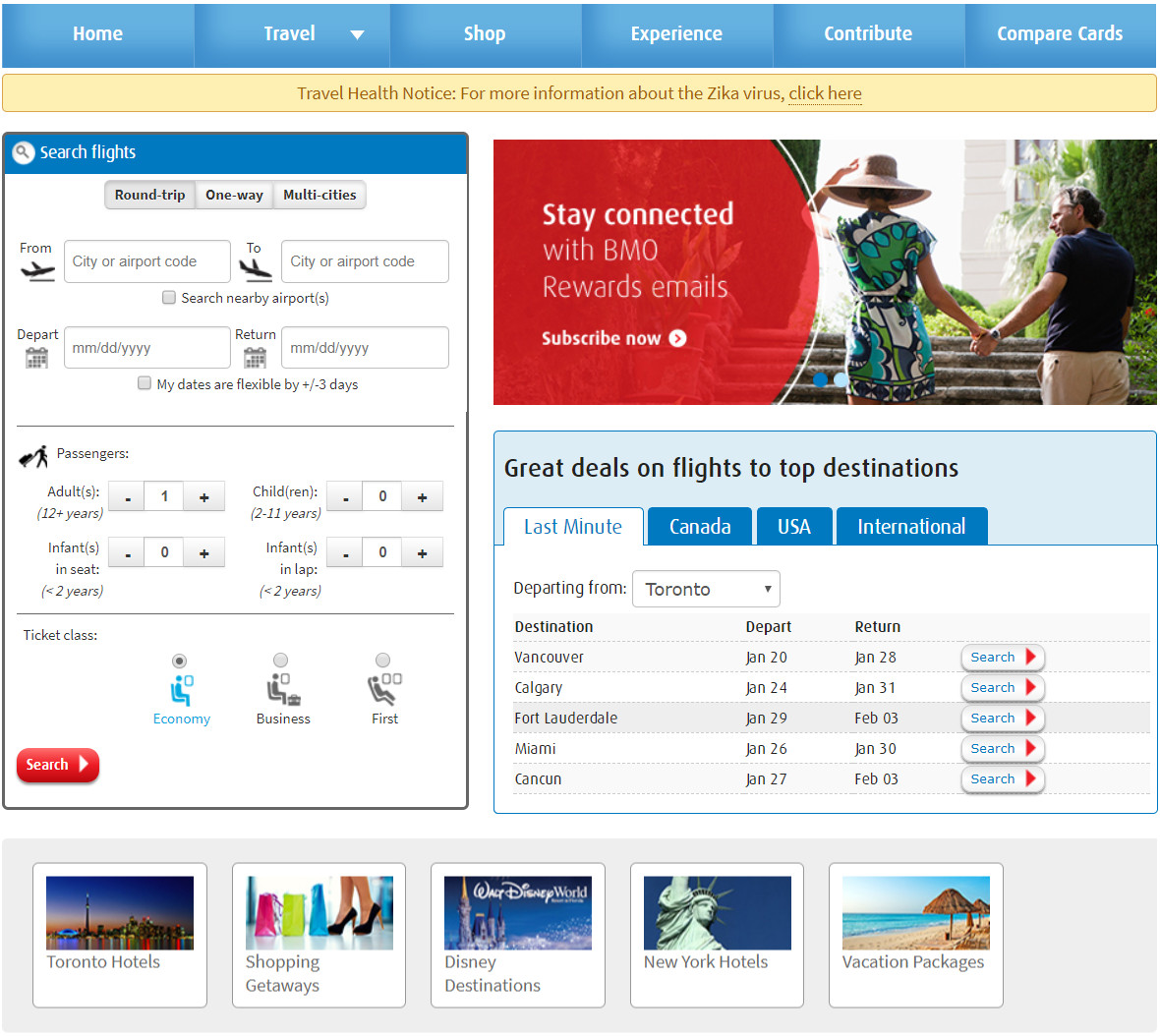Screen dimensions: 1160x1036
Task: Search the Cancun flight deal
Action: click(x=1003, y=778)
